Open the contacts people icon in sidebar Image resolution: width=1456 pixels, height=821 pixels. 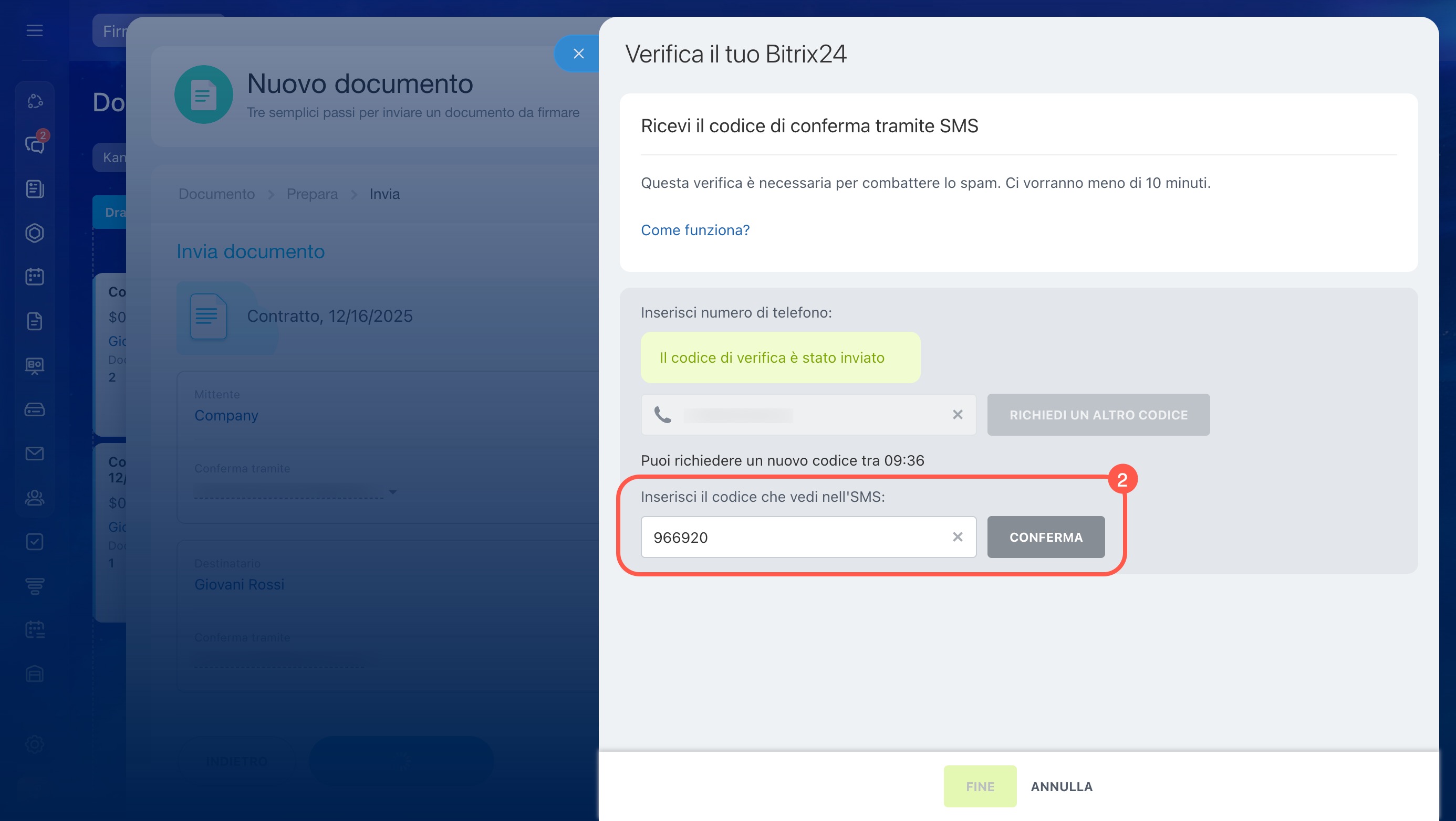[35, 497]
